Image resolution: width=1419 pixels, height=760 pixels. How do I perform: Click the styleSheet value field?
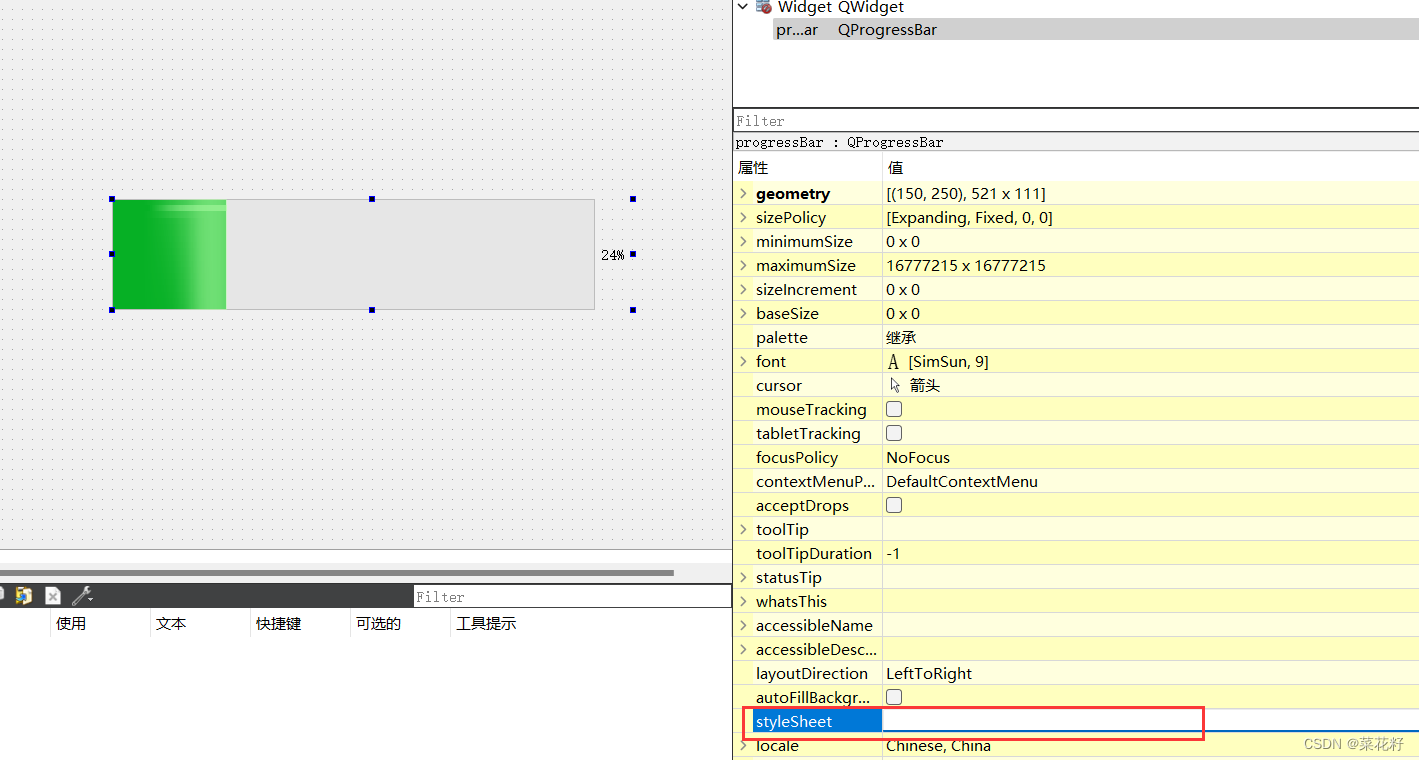click(1150, 721)
